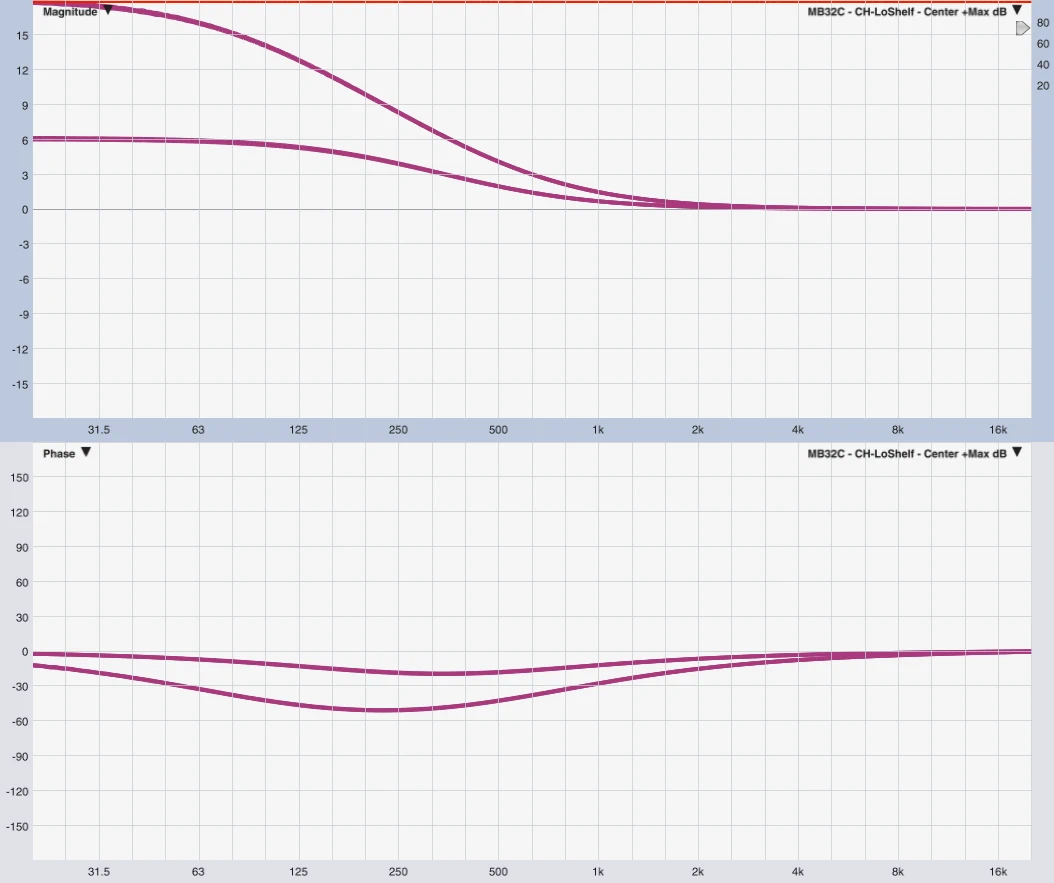The width and height of the screenshot is (1054, 883).
Task: Expand trace selector arrow in Phase plot
Action: tap(1017, 453)
